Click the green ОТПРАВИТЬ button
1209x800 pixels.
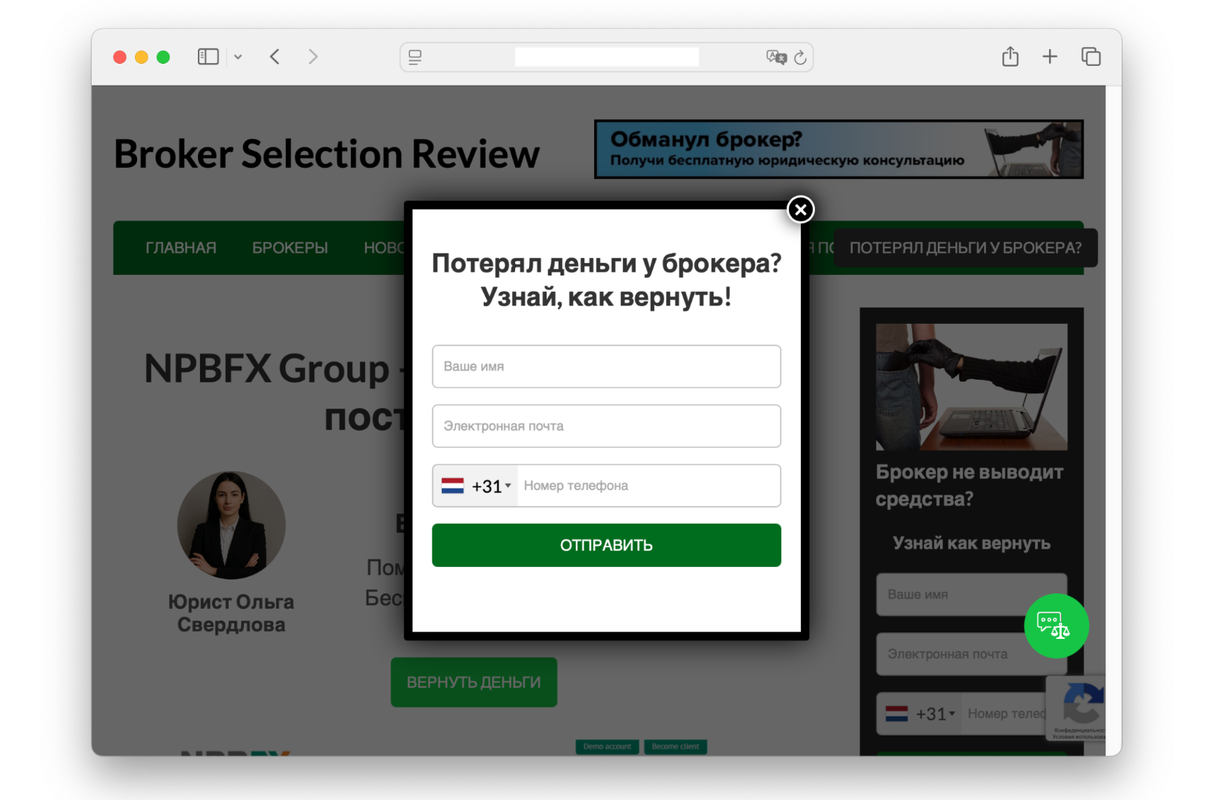click(x=606, y=545)
